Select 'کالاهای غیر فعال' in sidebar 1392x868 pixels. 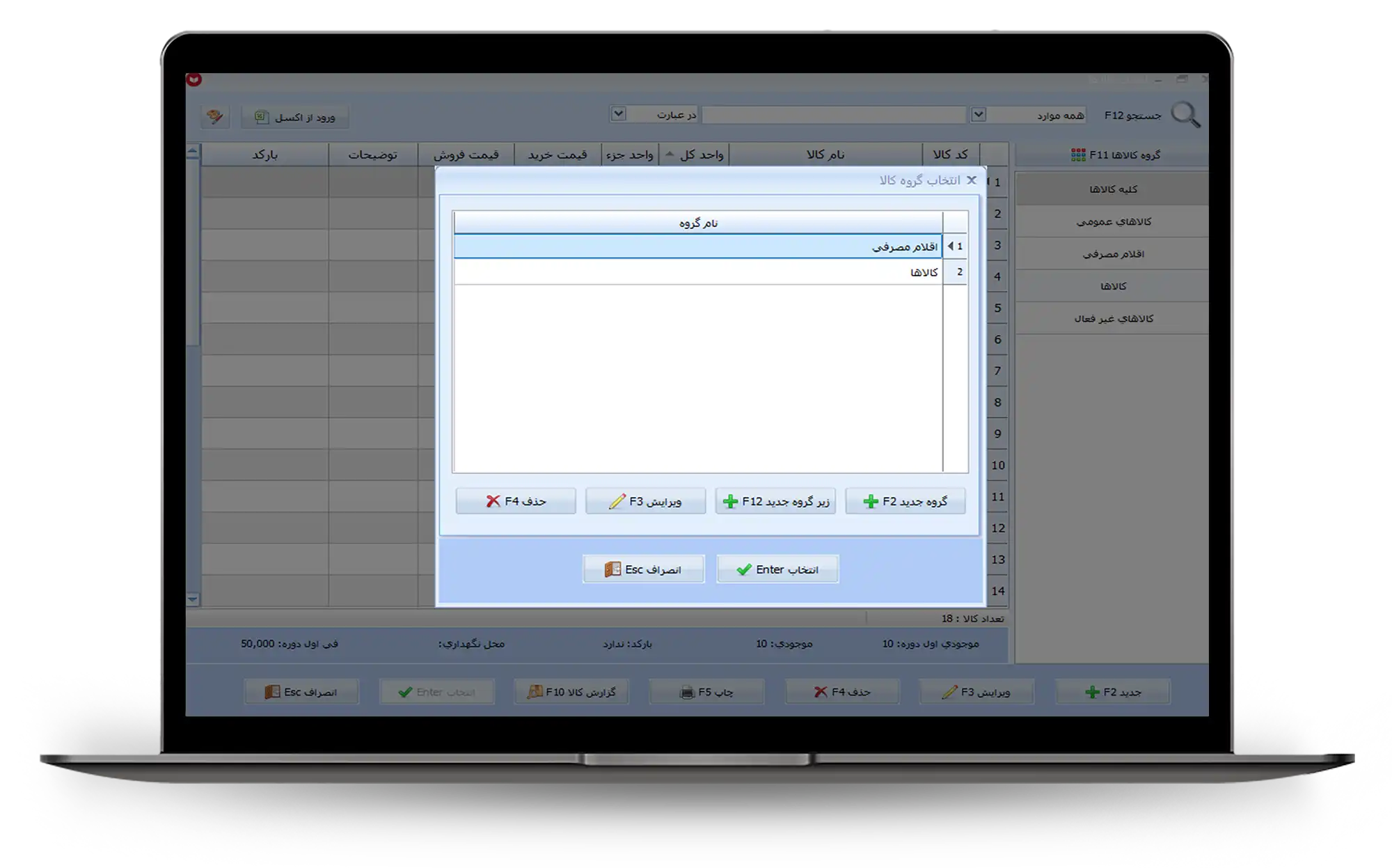(1112, 318)
